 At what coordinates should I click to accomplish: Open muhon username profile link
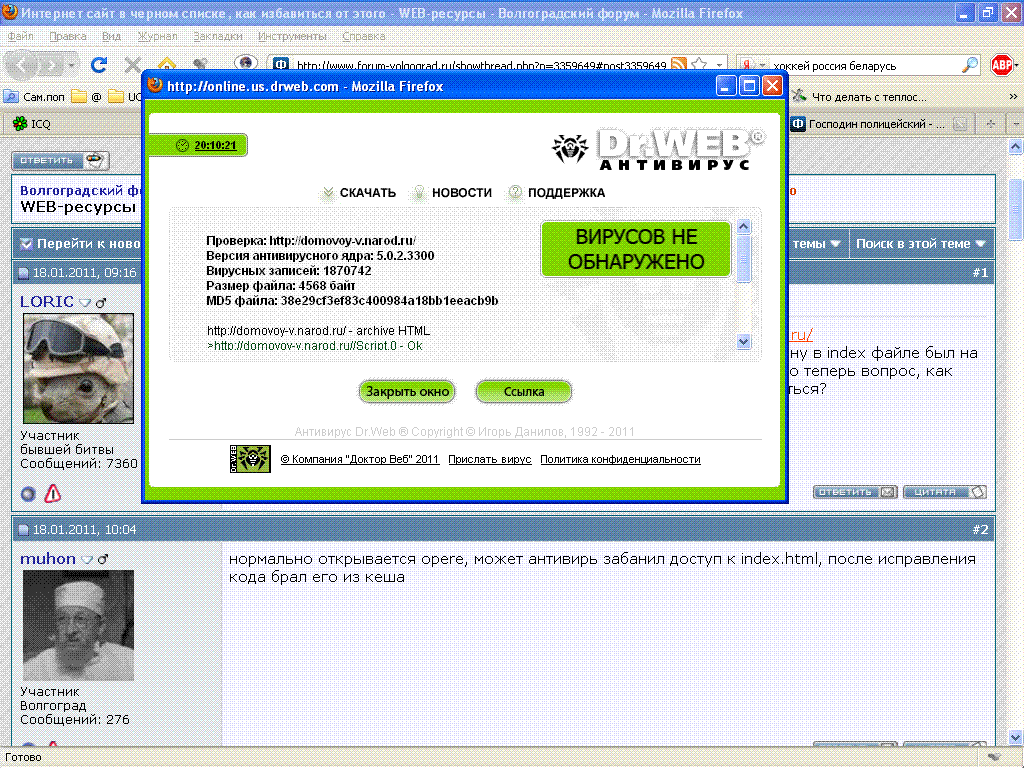click(x=48, y=559)
